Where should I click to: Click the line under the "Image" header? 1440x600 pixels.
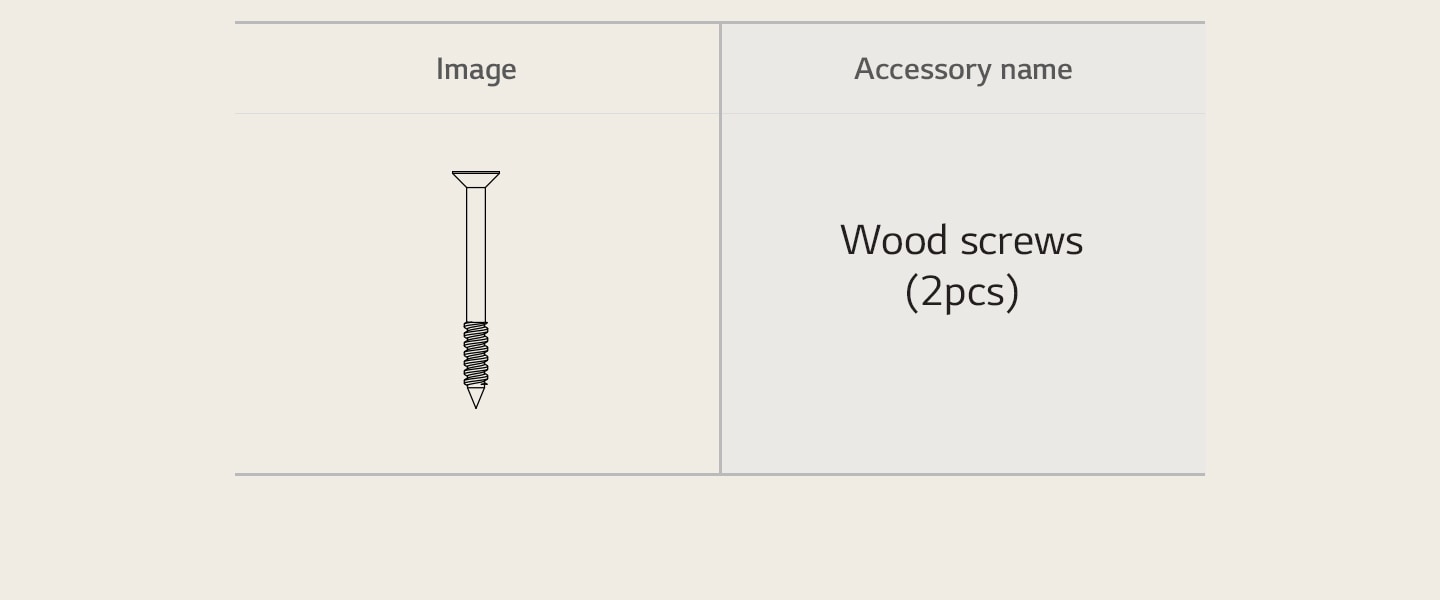(x=476, y=113)
